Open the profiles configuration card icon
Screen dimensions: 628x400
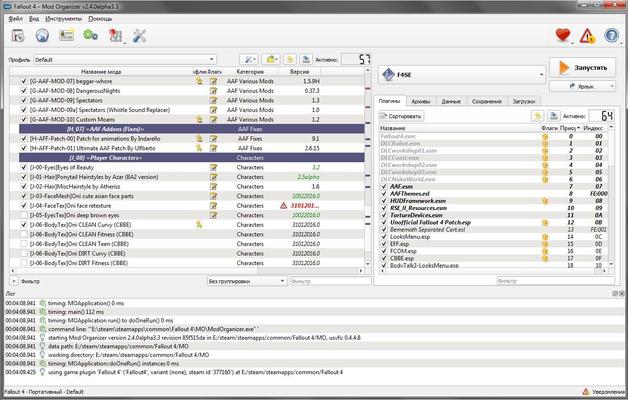[x=66, y=36]
